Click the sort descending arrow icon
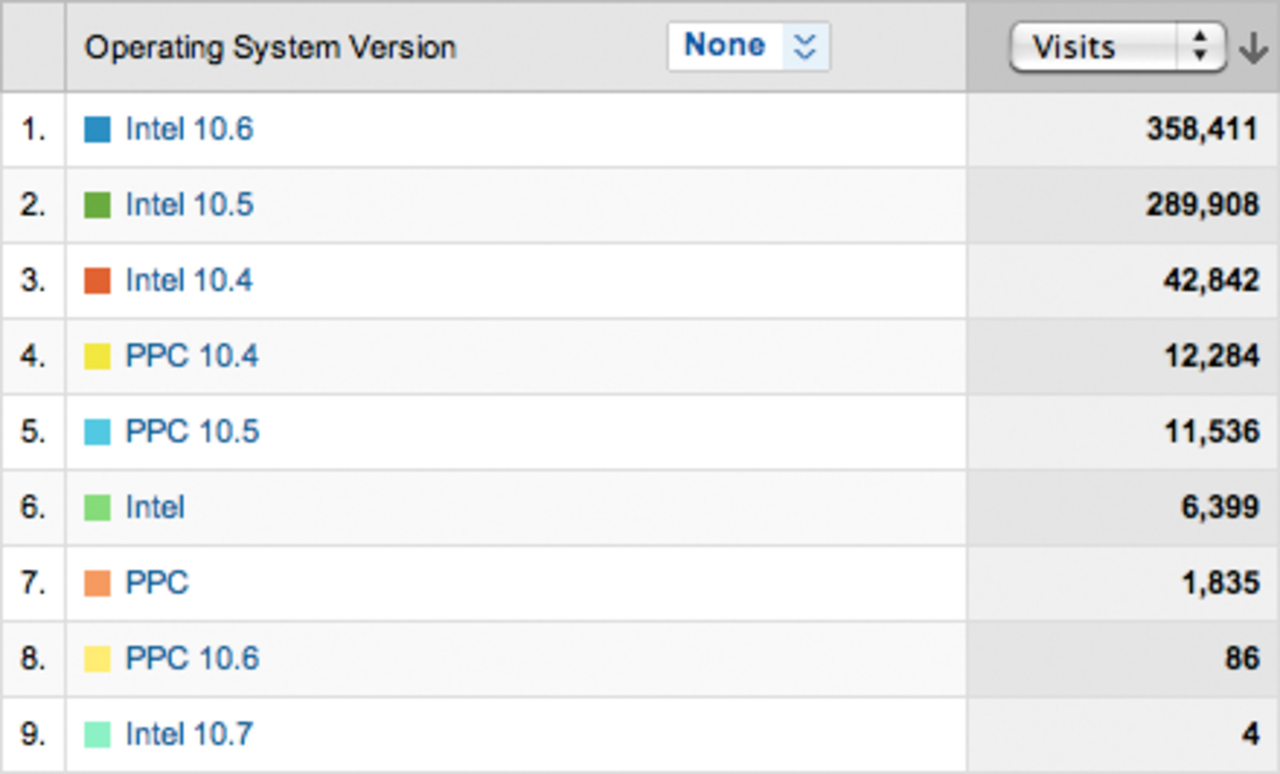This screenshot has height=774, width=1280. 1253,48
